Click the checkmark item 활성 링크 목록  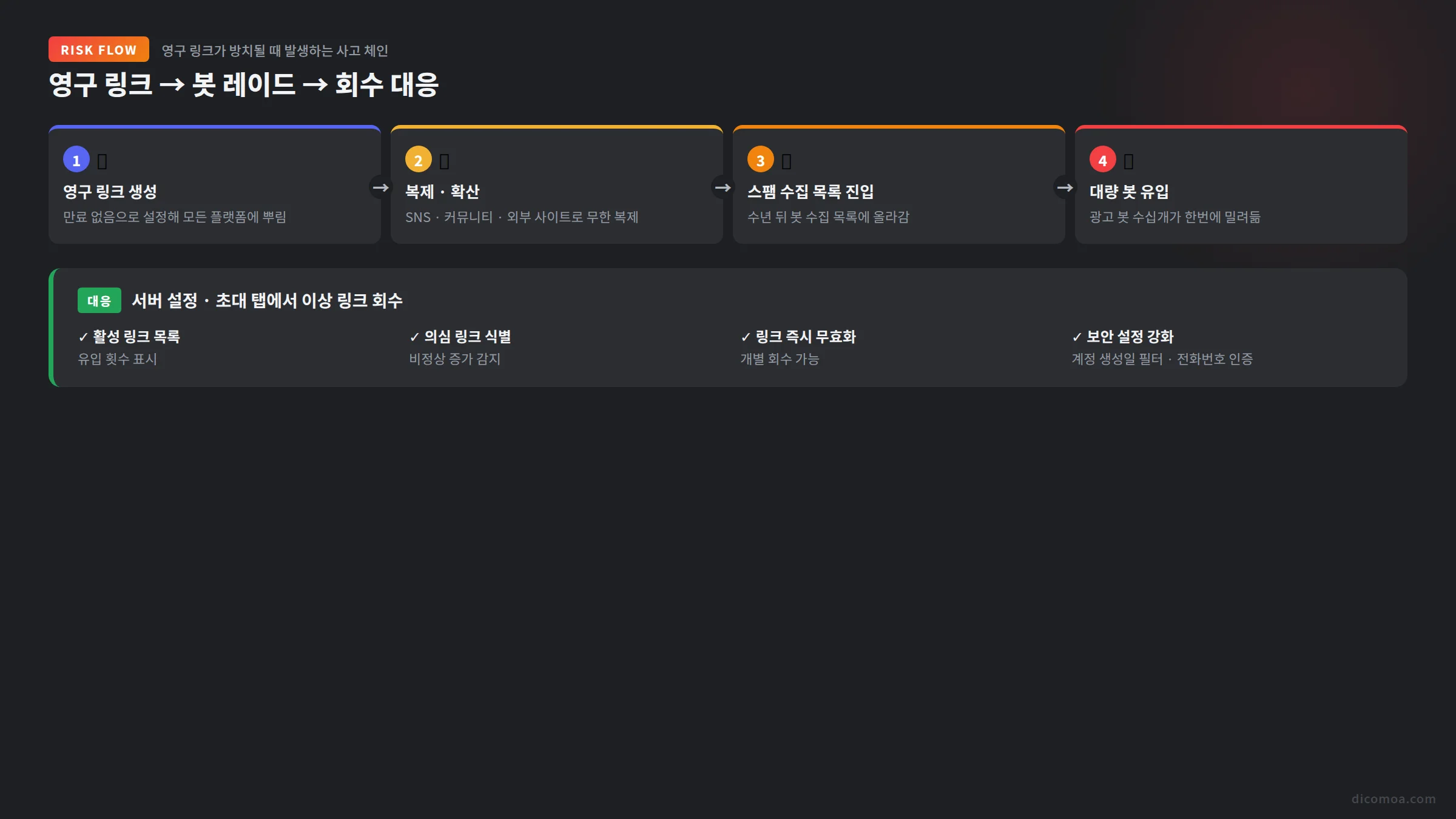(x=129, y=337)
